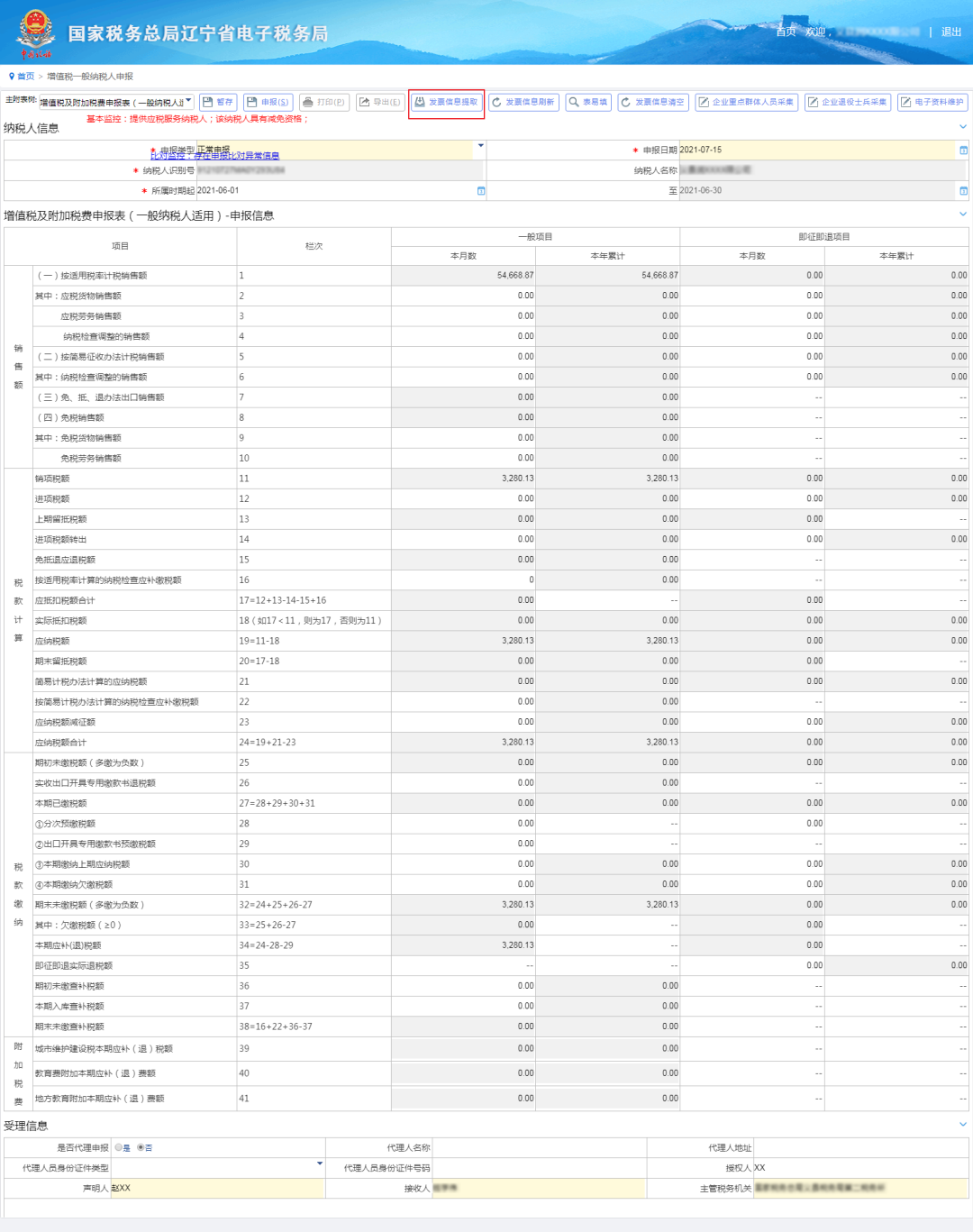The height and width of the screenshot is (1232, 973).
Task: Click 首页 in the top header
Action: 786,32
